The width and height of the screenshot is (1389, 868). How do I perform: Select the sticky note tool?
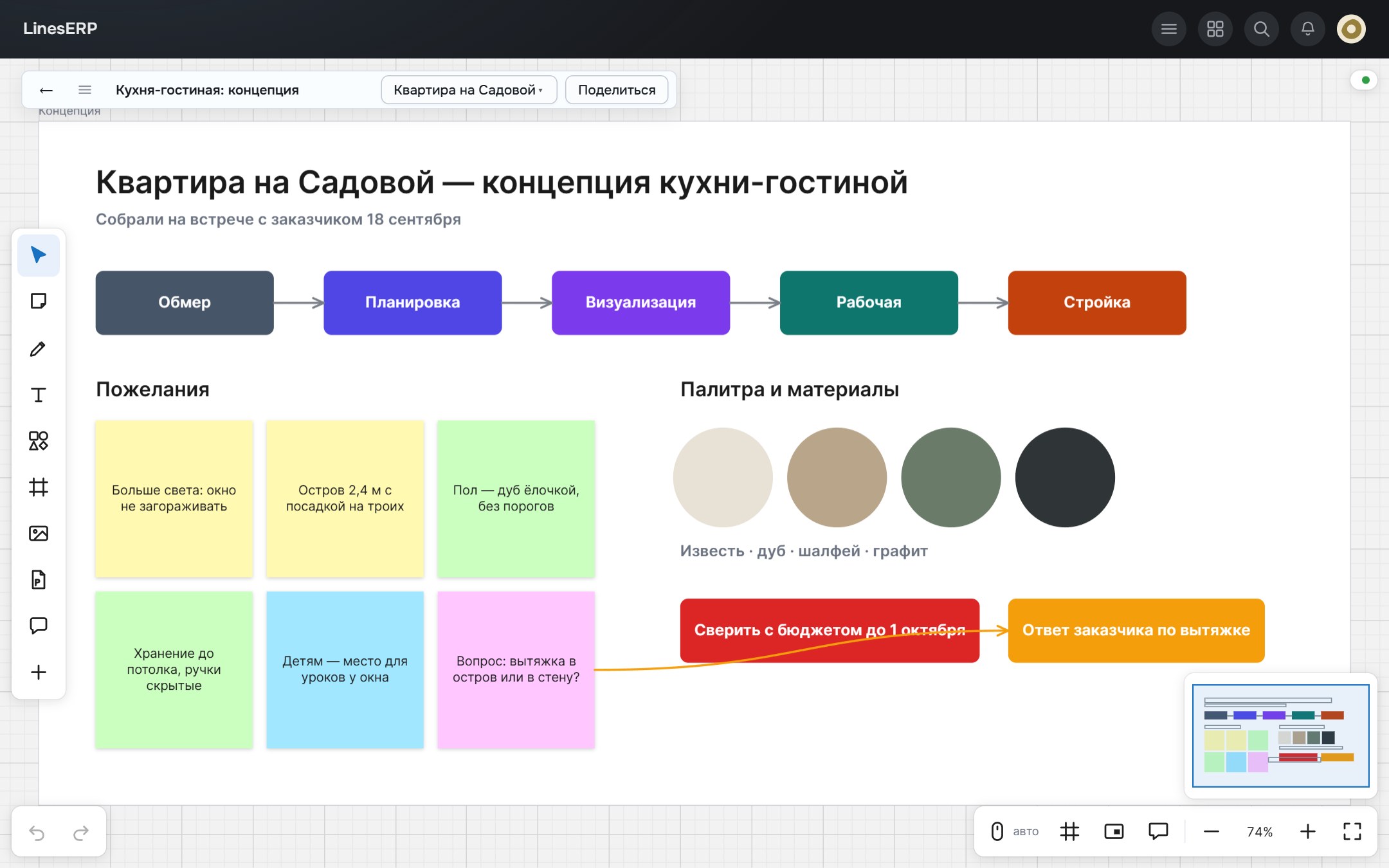[x=39, y=302]
